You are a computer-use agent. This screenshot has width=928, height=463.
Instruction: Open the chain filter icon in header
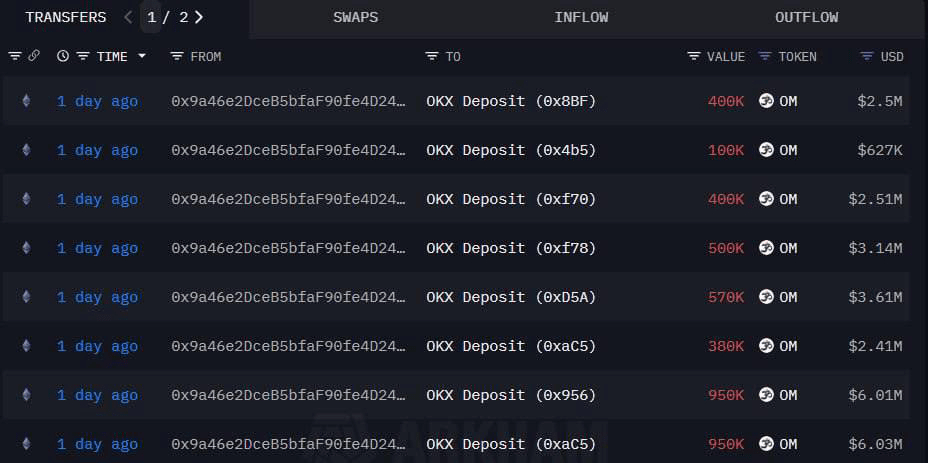[x=15, y=56]
